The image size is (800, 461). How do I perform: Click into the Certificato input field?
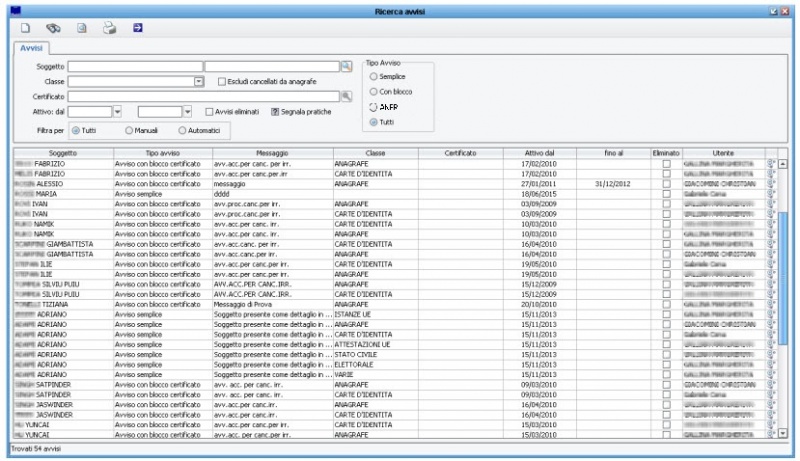pyautogui.click(x=204, y=96)
